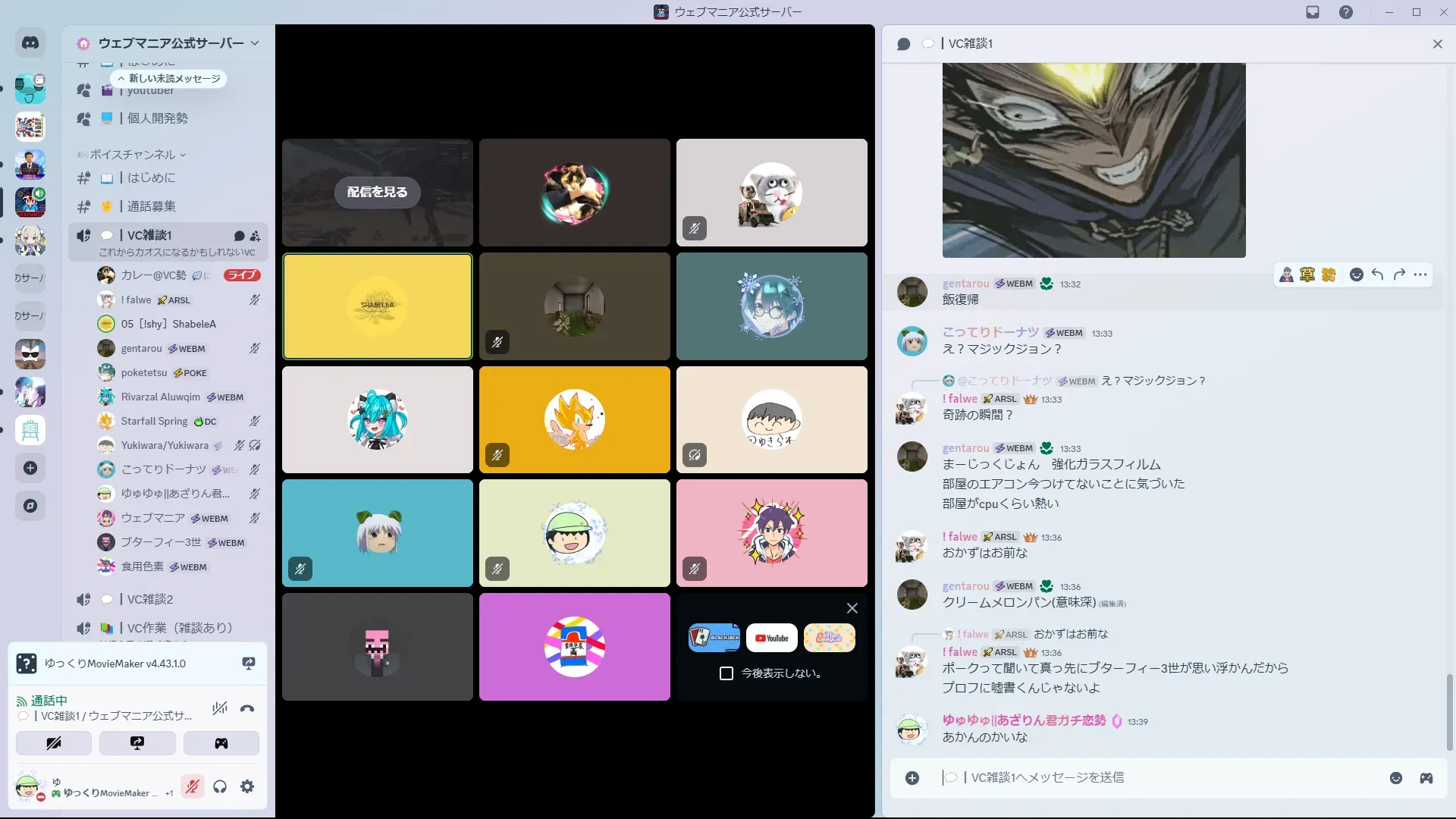The image size is (1456, 819).
Task: Toggle noise suppression in call panel
Action: tap(220, 709)
